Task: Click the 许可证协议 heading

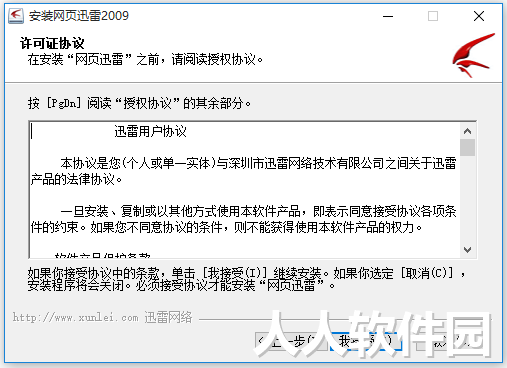Action: [52, 43]
